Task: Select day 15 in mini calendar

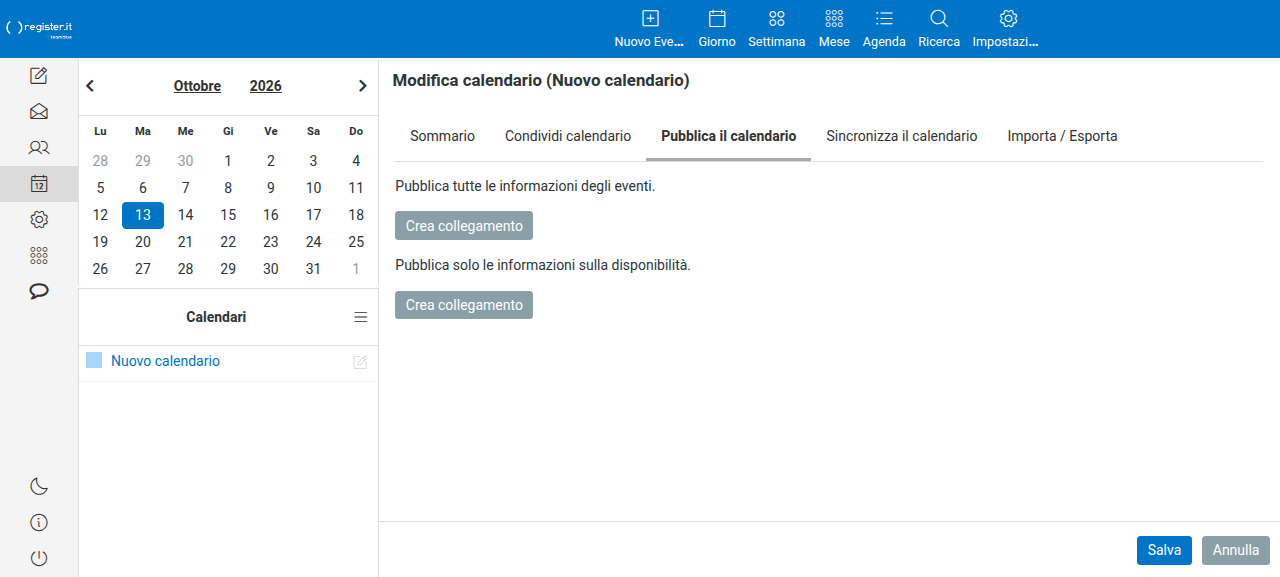Action: [x=228, y=215]
